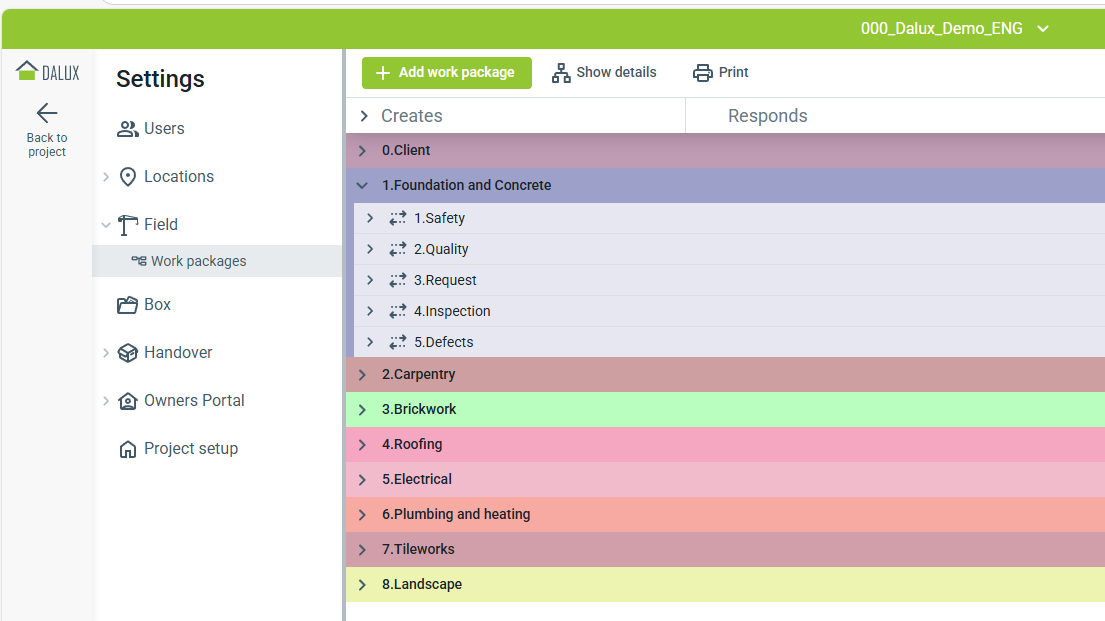This screenshot has height=621, width=1105.
Task: Click the Project setup house icon
Action: pos(128,449)
